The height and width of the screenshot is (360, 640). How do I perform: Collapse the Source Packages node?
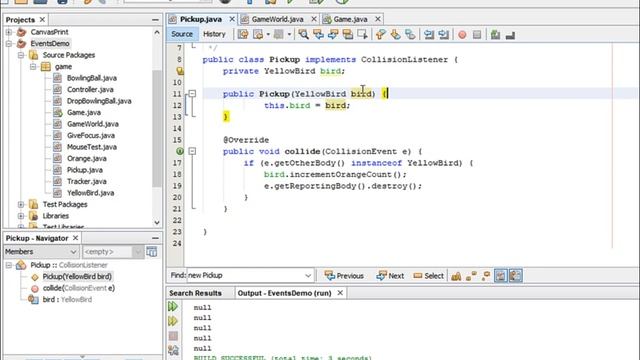tap(21, 55)
